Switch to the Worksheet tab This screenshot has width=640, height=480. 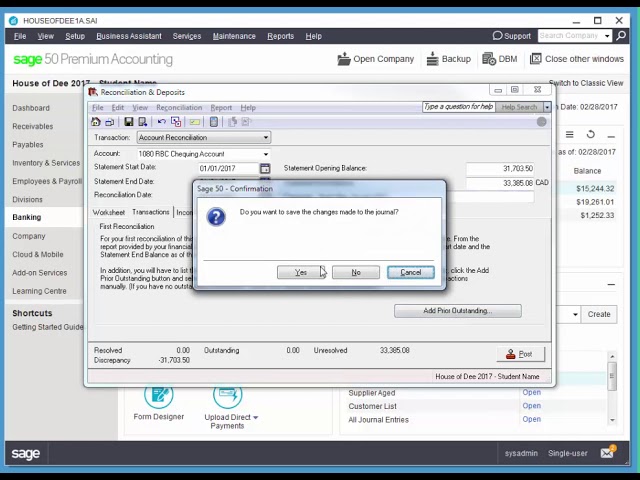109,212
